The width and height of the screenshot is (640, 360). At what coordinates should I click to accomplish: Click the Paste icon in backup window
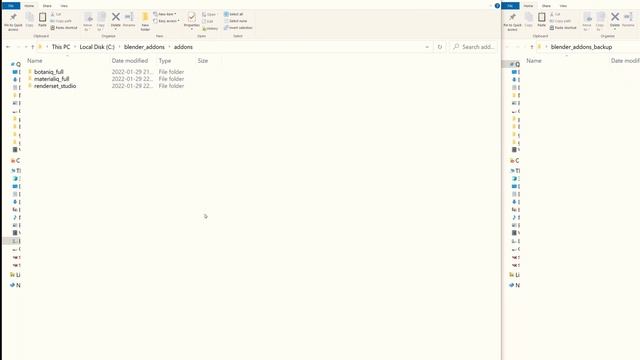click(x=542, y=20)
